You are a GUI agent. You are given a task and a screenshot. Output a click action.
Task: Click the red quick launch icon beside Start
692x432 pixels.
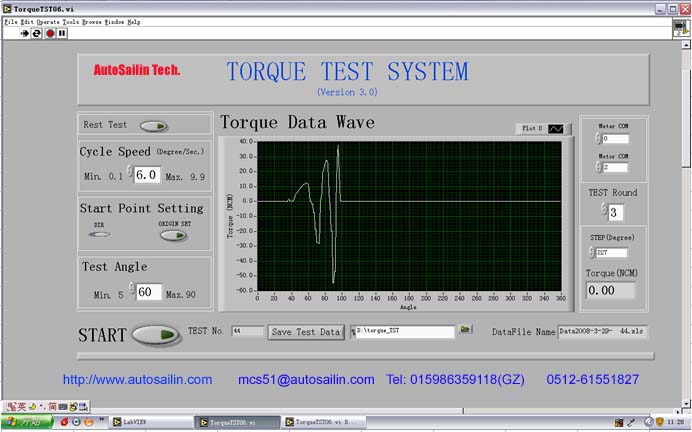64,422
